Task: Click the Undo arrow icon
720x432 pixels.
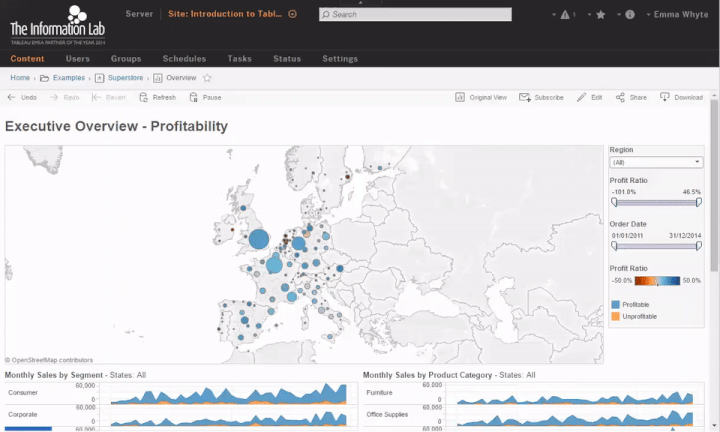Action: (x=11, y=97)
